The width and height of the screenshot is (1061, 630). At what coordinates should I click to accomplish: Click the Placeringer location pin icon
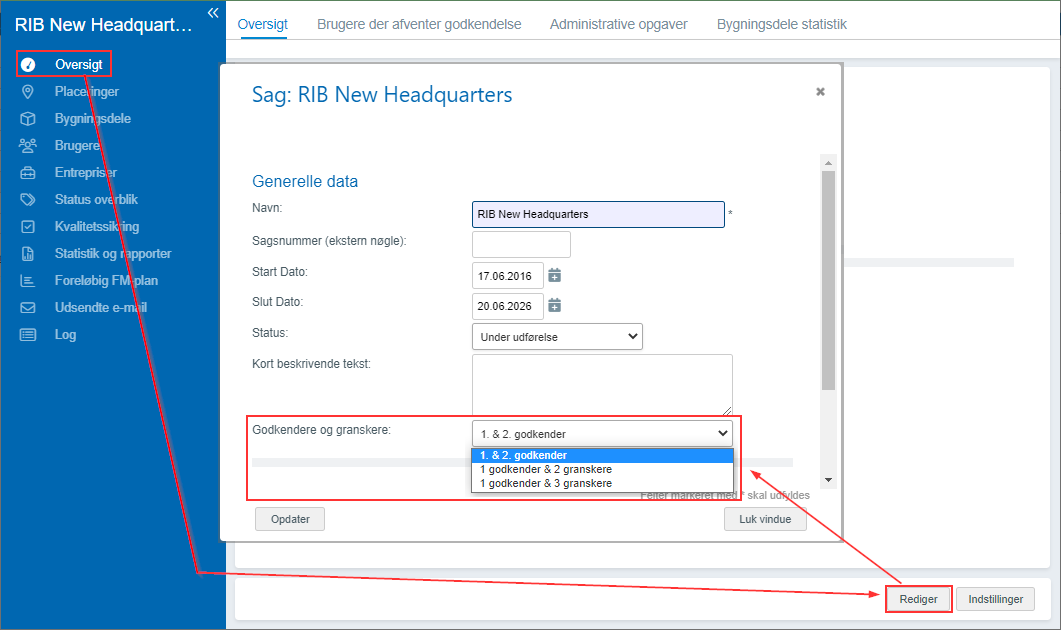pyautogui.click(x=28, y=92)
